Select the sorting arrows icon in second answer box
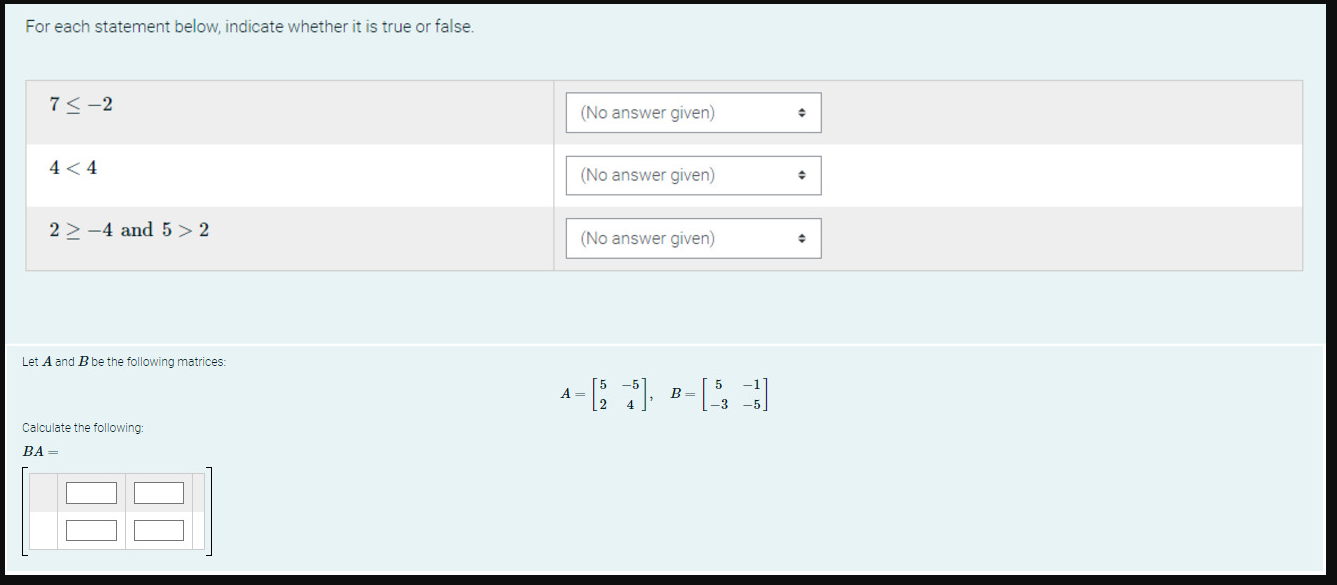Viewport: 1337px width, 585px height. click(x=803, y=175)
